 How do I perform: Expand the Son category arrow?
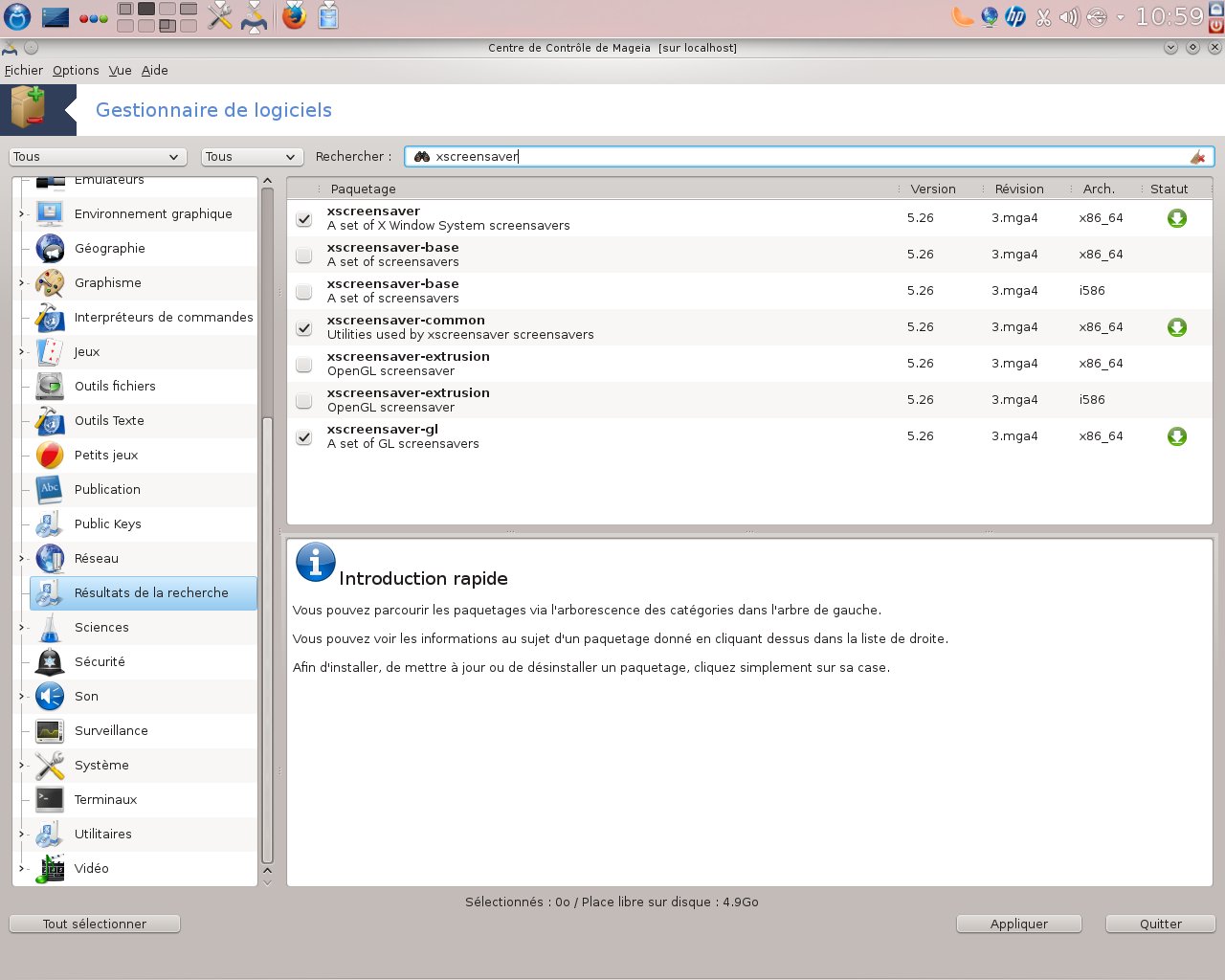coord(22,697)
